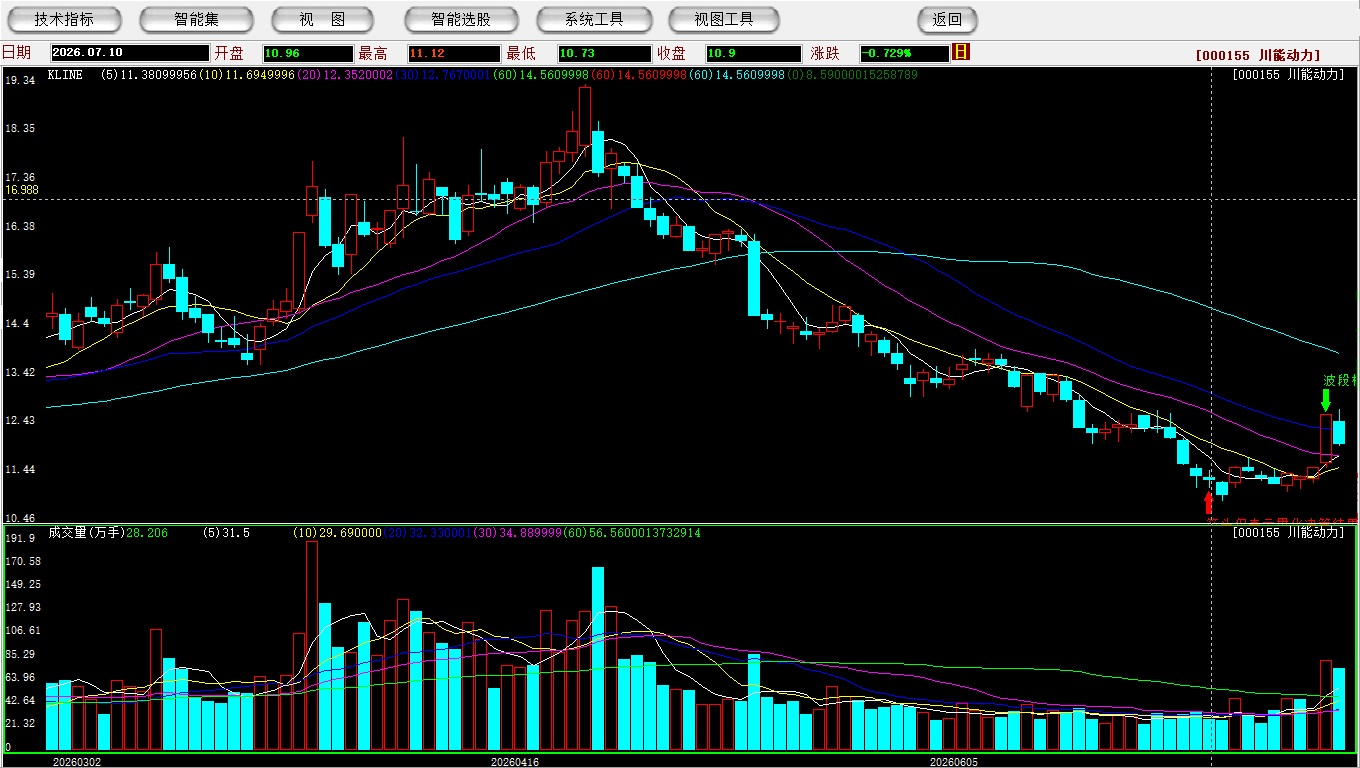Open the 系统工具 menu
The image size is (1360, 768).
coord(594,19)
